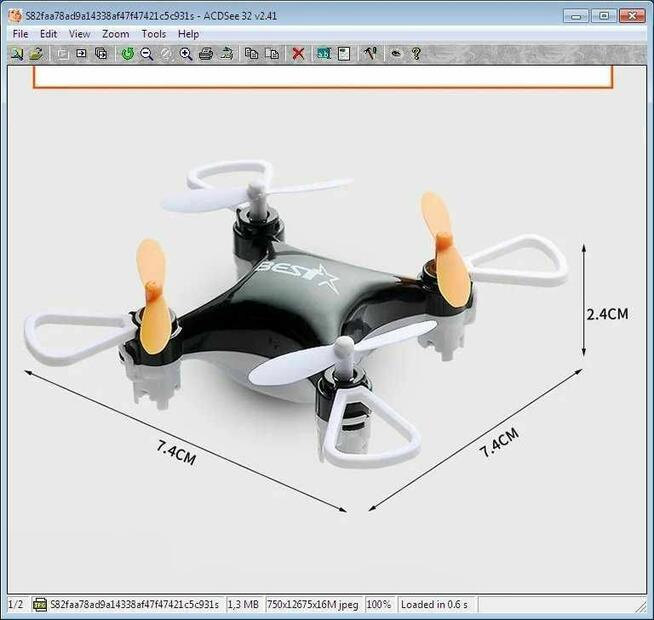Click the green refresh icon

[x=128, y=54]
